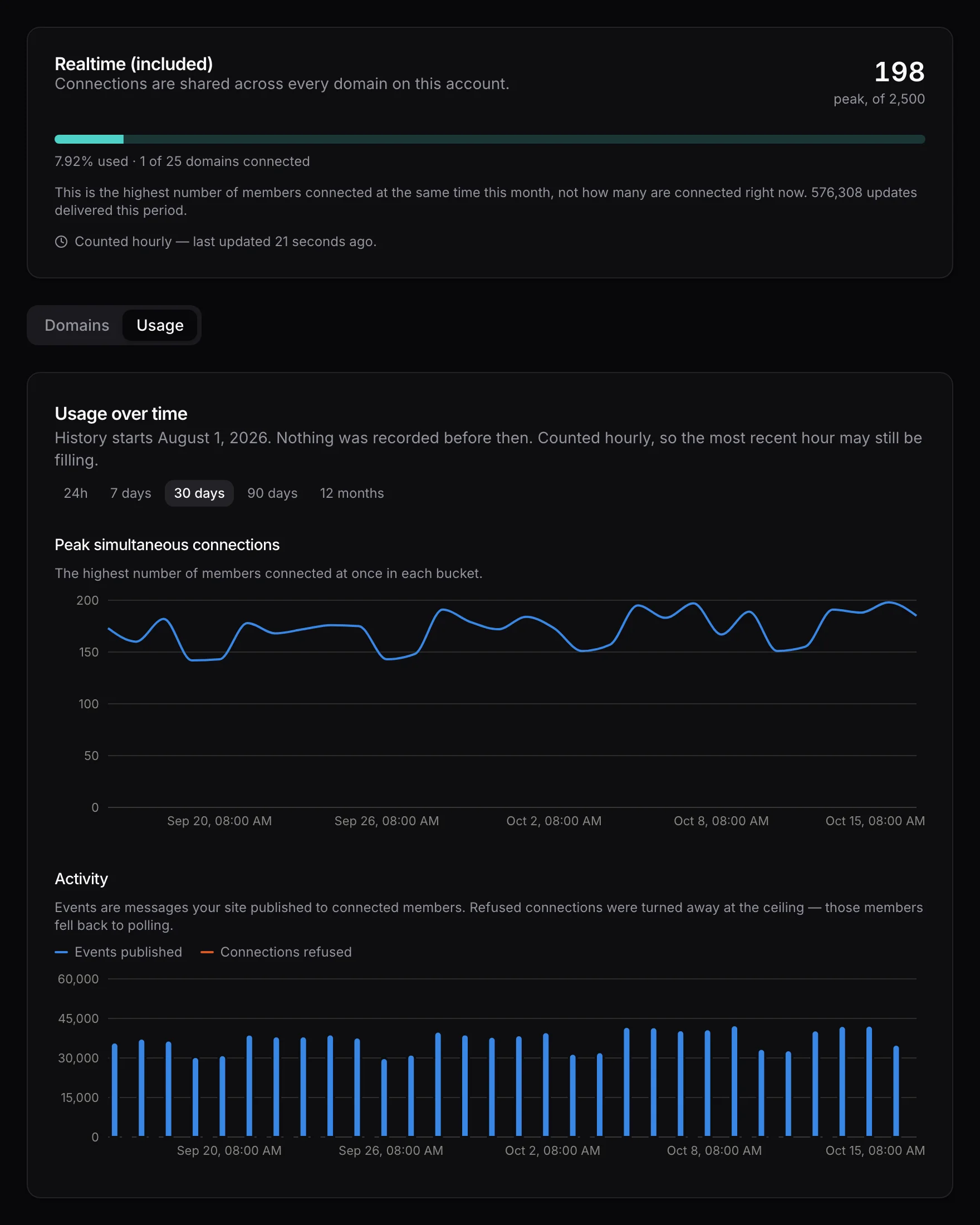Click the 'peak, of 2,500' label
980x1225 pixels.
pos(879,99)
